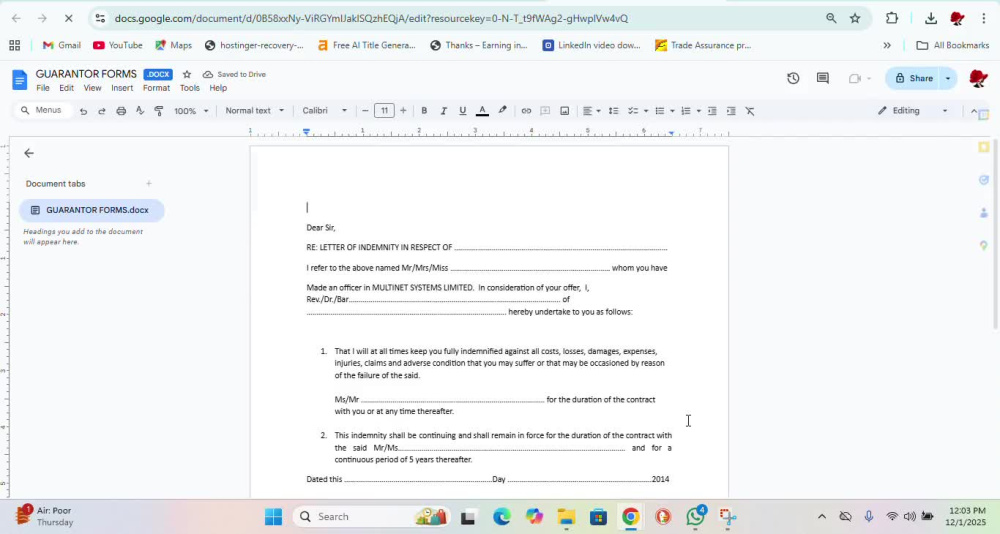Screen dimensions: 1000x534
Task: Open the Edit menu
Action: 66,88
